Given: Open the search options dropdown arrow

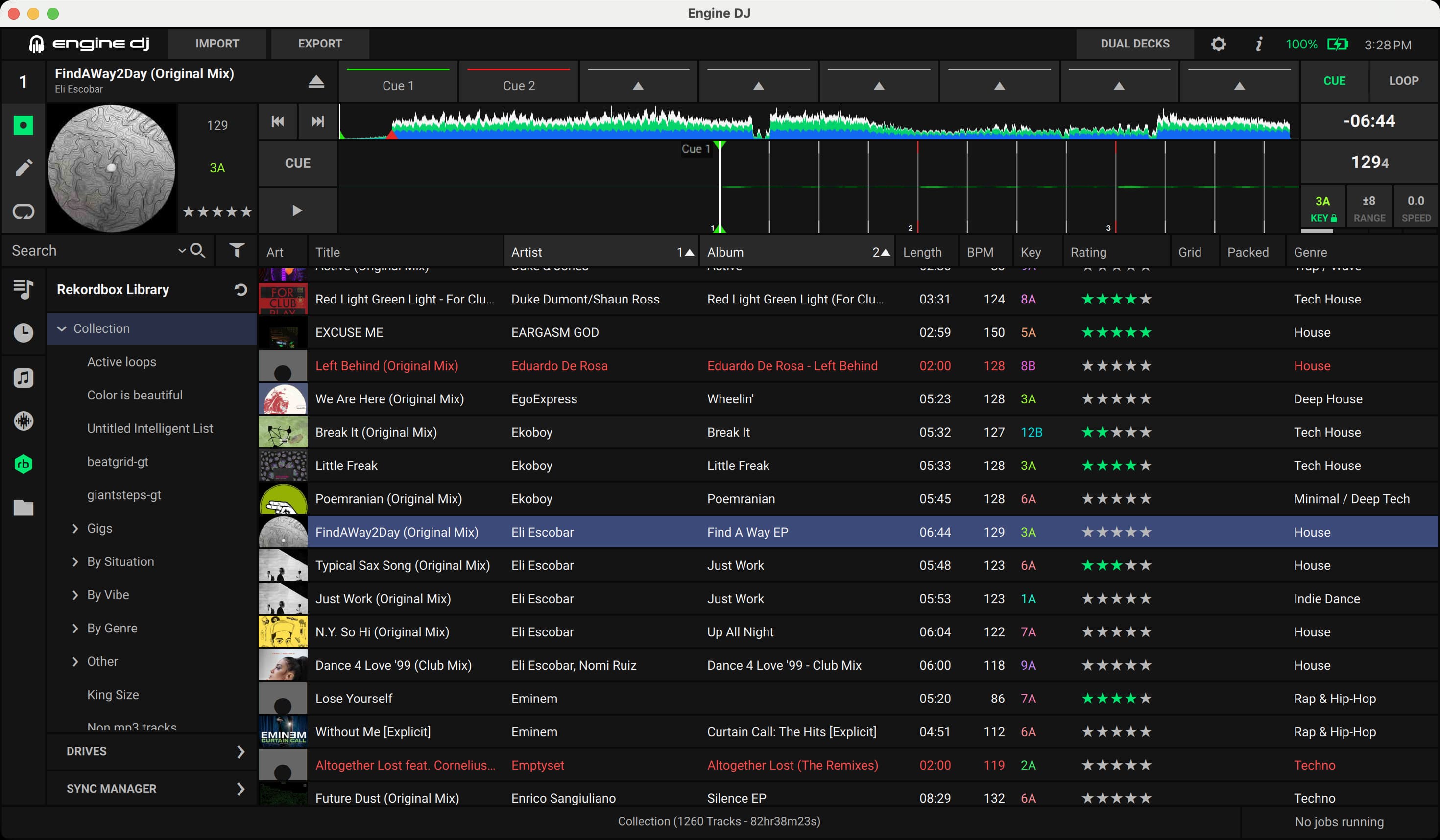Looking at the screenshot, I should pos(182,250).
